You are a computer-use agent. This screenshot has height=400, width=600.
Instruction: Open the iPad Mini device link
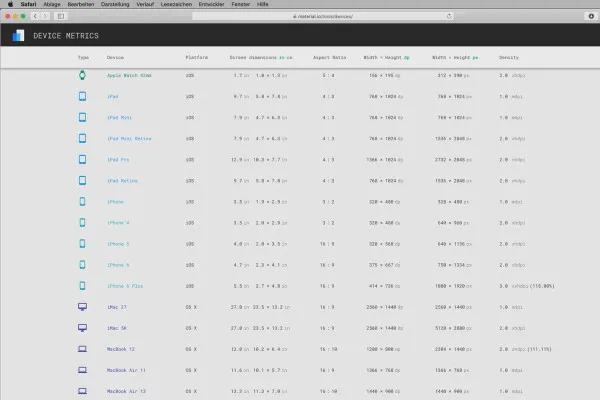(x=119, y=118)
